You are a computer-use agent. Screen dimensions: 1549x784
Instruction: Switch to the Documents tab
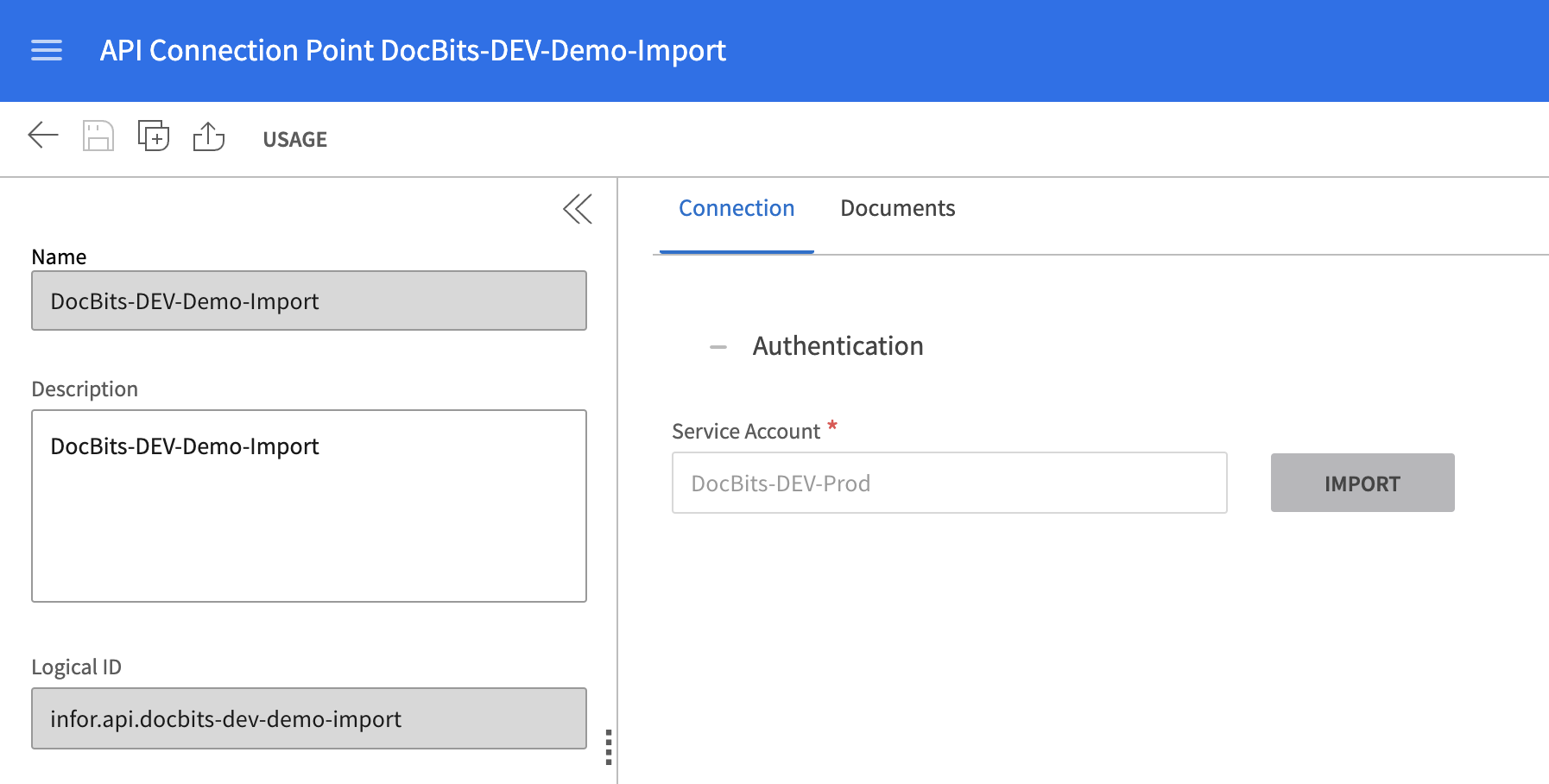pyautogui.click(x=897, y=209)
